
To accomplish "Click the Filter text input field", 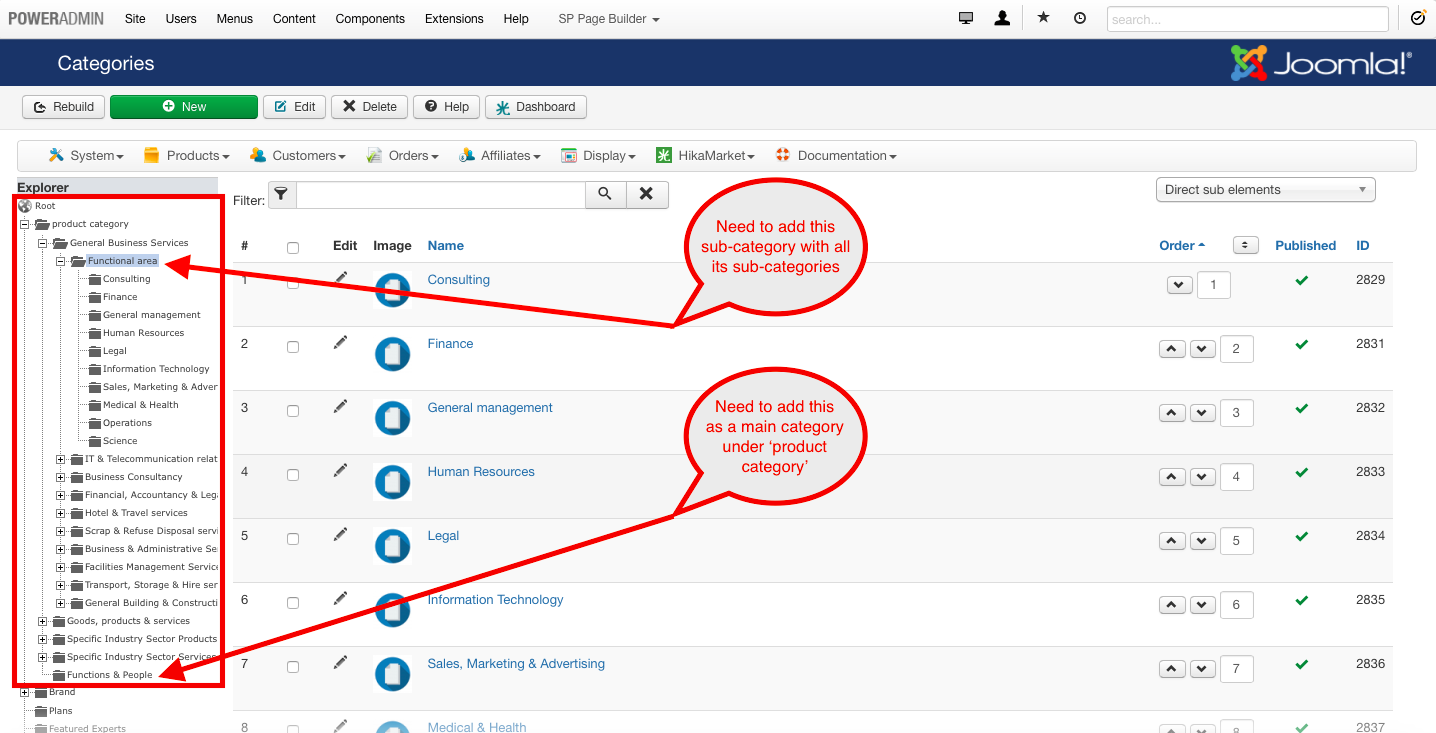I will [440, 194].
